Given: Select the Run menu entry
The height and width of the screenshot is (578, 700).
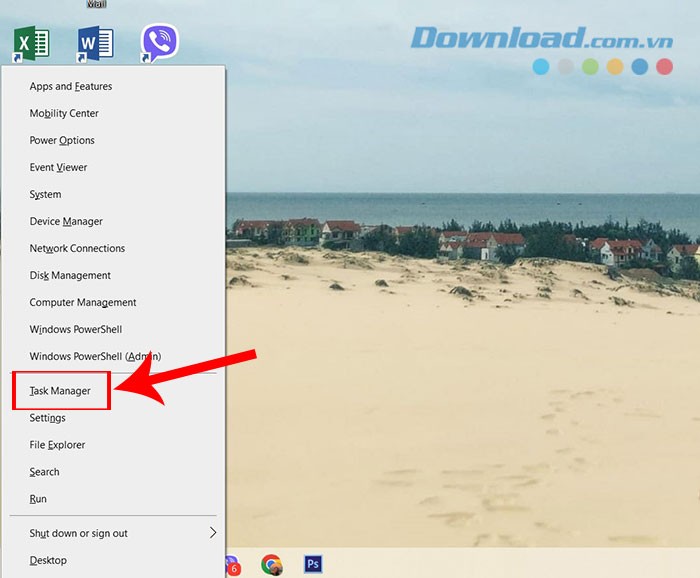Looking at the screenshot, I should pos(38,499).
